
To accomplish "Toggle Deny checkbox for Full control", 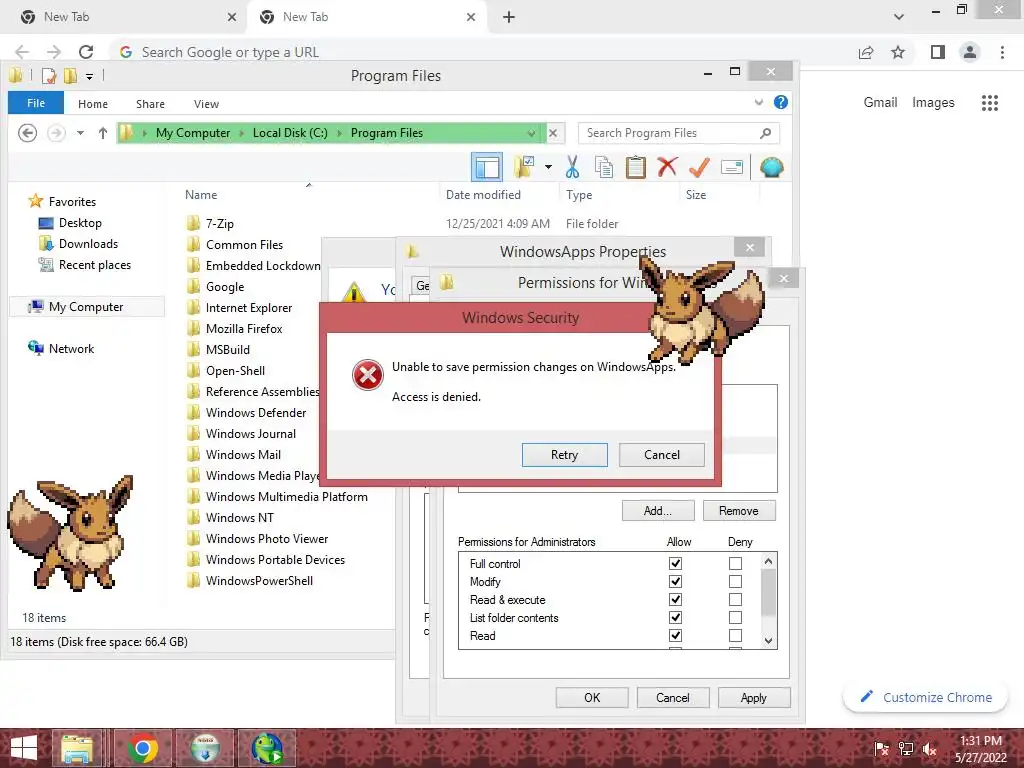I will (735, 563).
